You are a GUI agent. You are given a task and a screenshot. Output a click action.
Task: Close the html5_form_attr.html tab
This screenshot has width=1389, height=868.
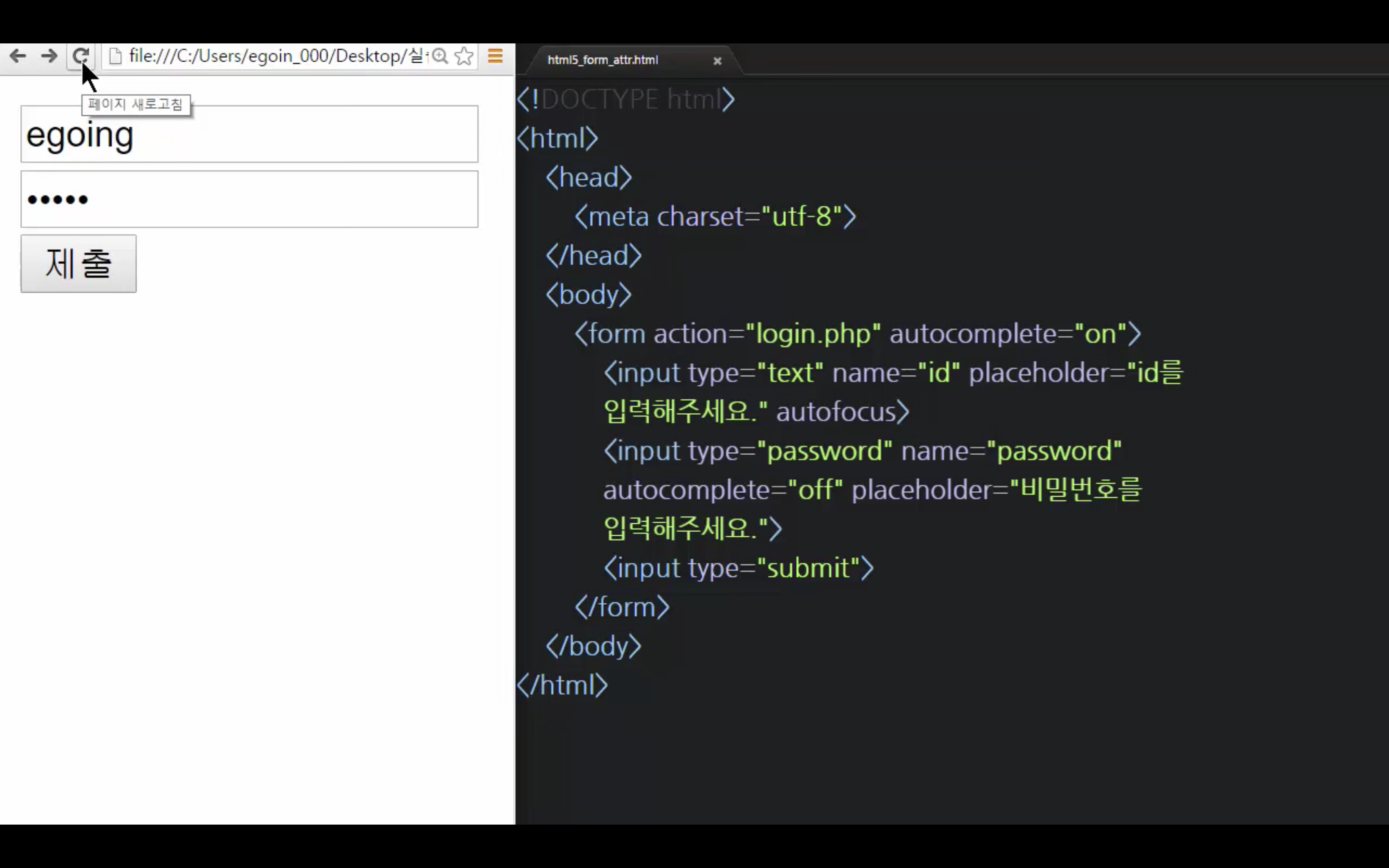click(x=717, y=61)
